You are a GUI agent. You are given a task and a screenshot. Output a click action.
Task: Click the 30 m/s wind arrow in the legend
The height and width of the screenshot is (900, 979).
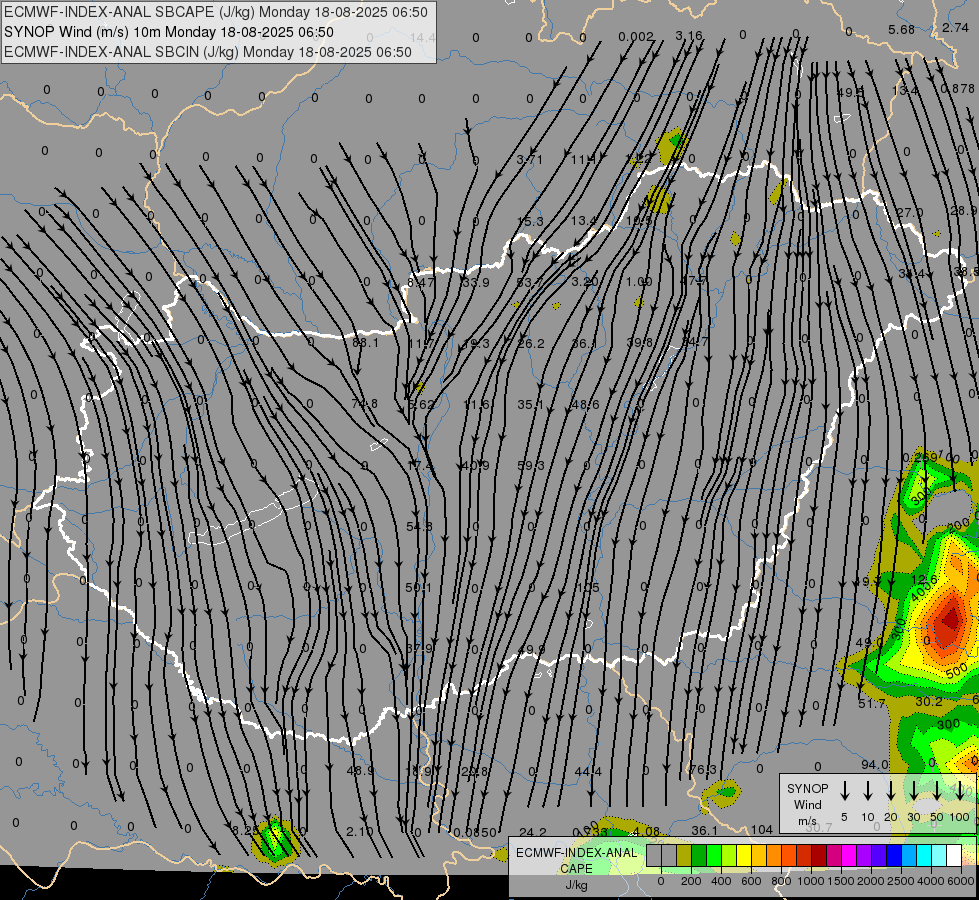tap(914, 791)
